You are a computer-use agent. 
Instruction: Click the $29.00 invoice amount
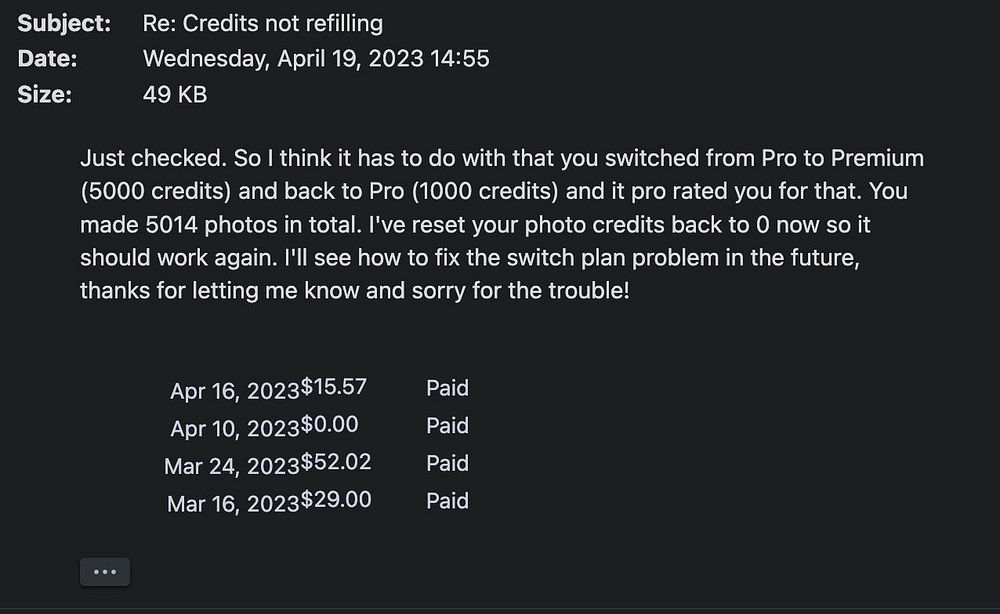coord(335,500)
